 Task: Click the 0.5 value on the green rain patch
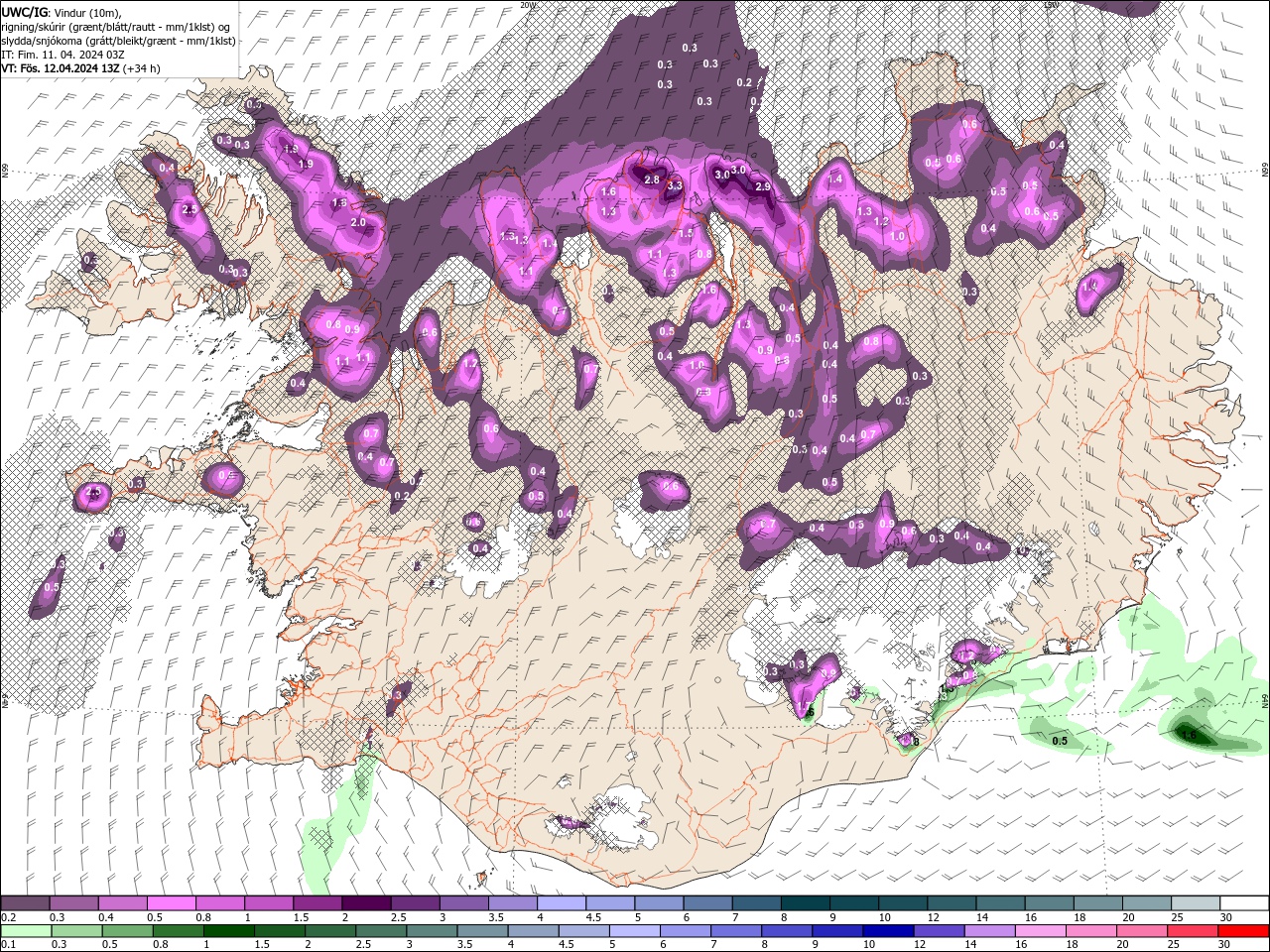[x=1060, y=741]
